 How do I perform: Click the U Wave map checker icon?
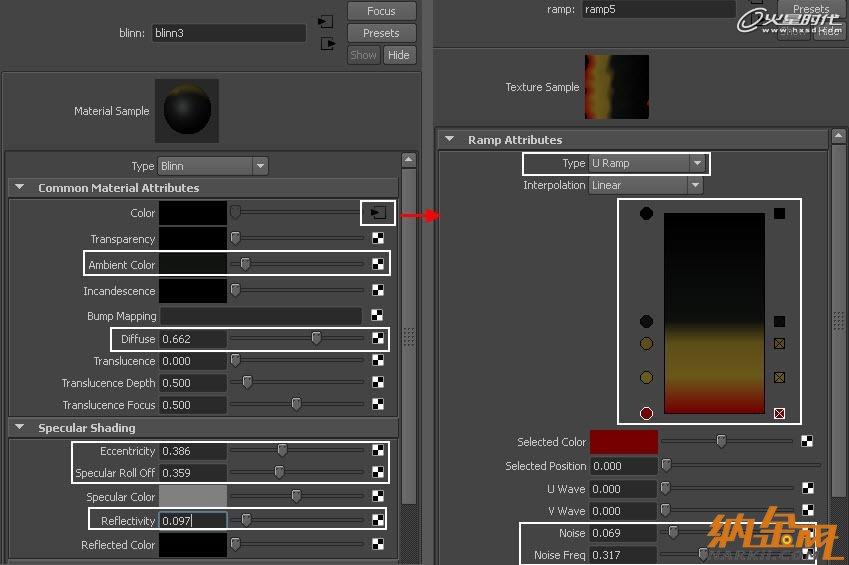(807, 488)
